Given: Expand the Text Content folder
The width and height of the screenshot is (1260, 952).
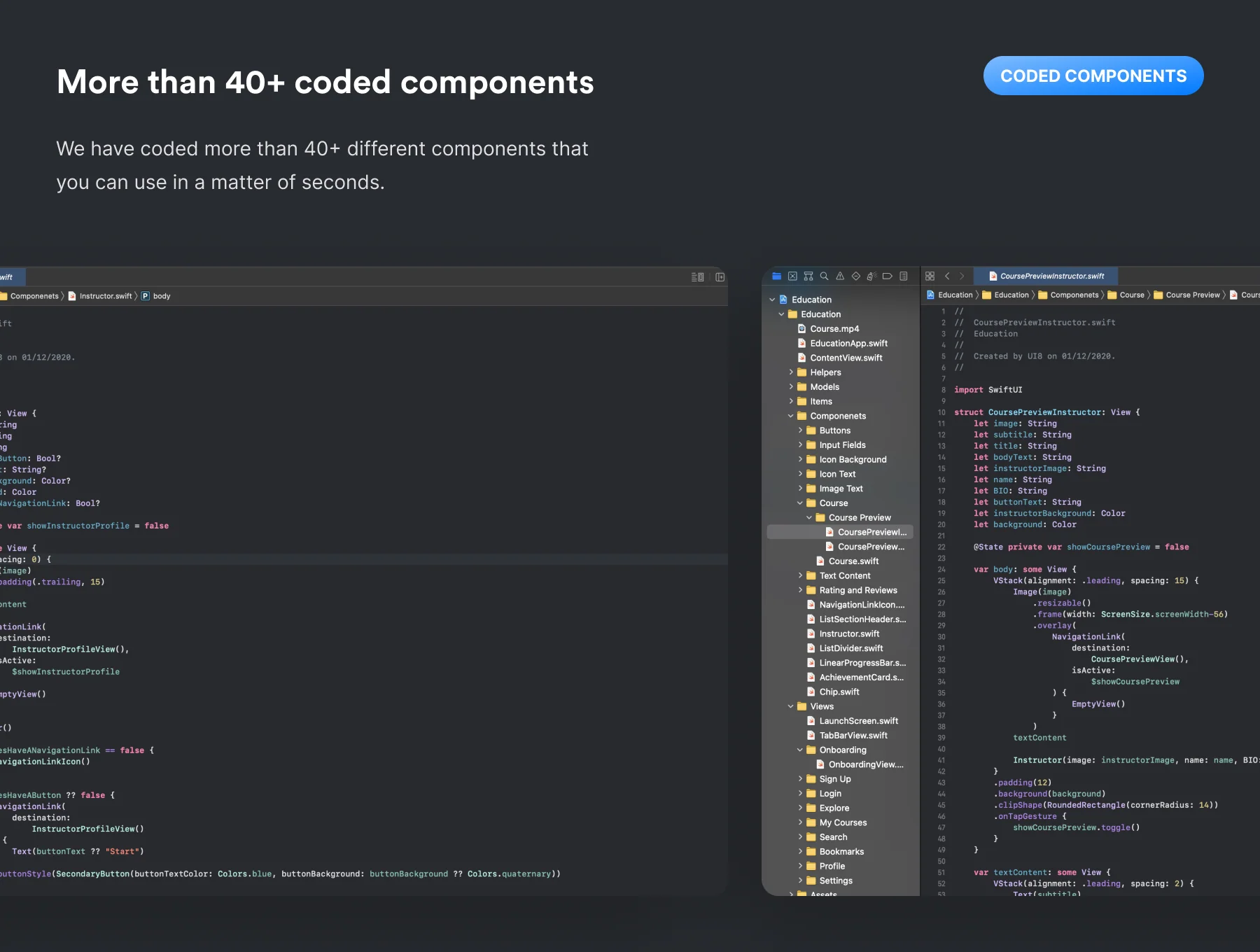Looking at the screenshot, I should pyautogui.click(x=800, y=576).
